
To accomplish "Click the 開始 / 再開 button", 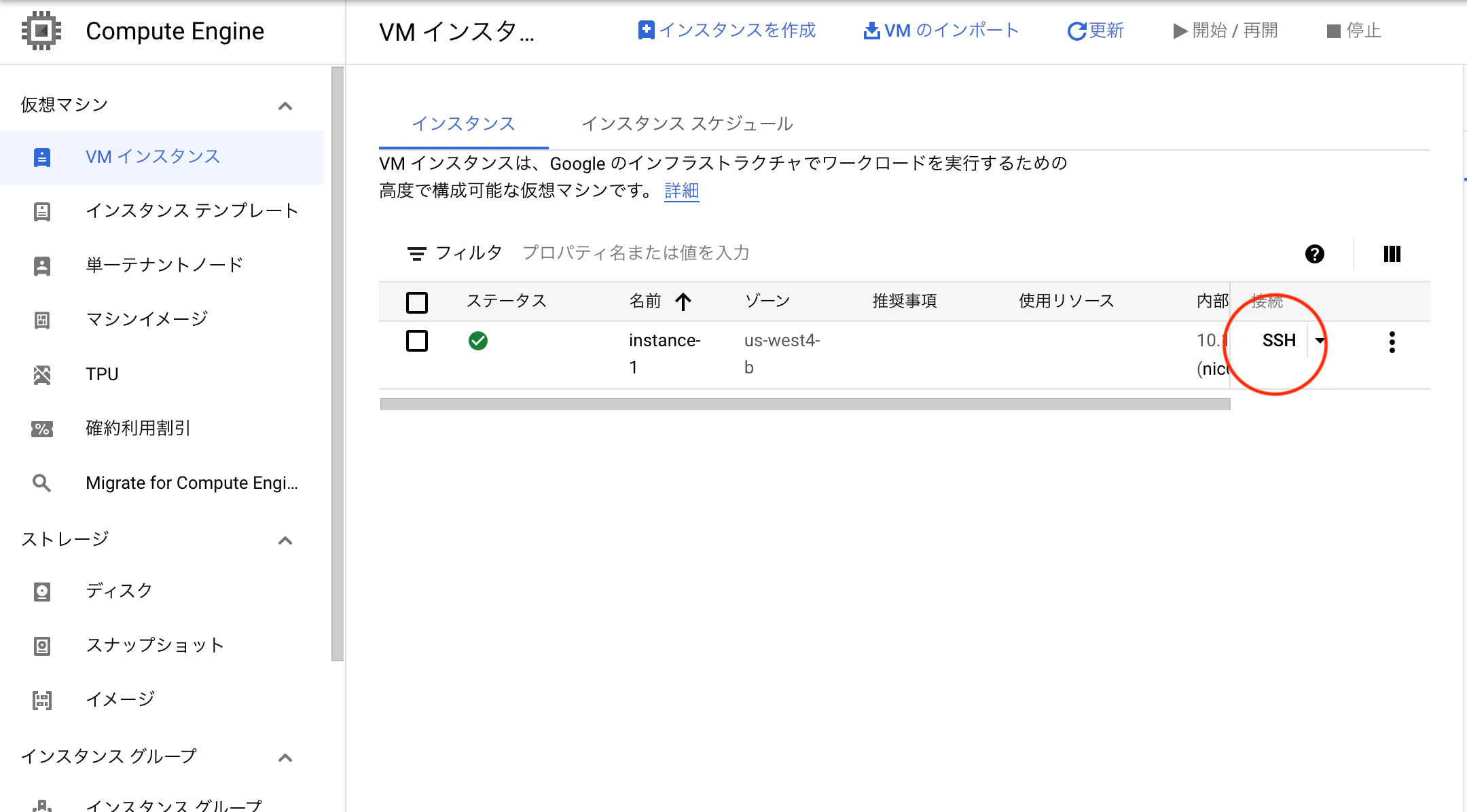I will click(1225, 31).
